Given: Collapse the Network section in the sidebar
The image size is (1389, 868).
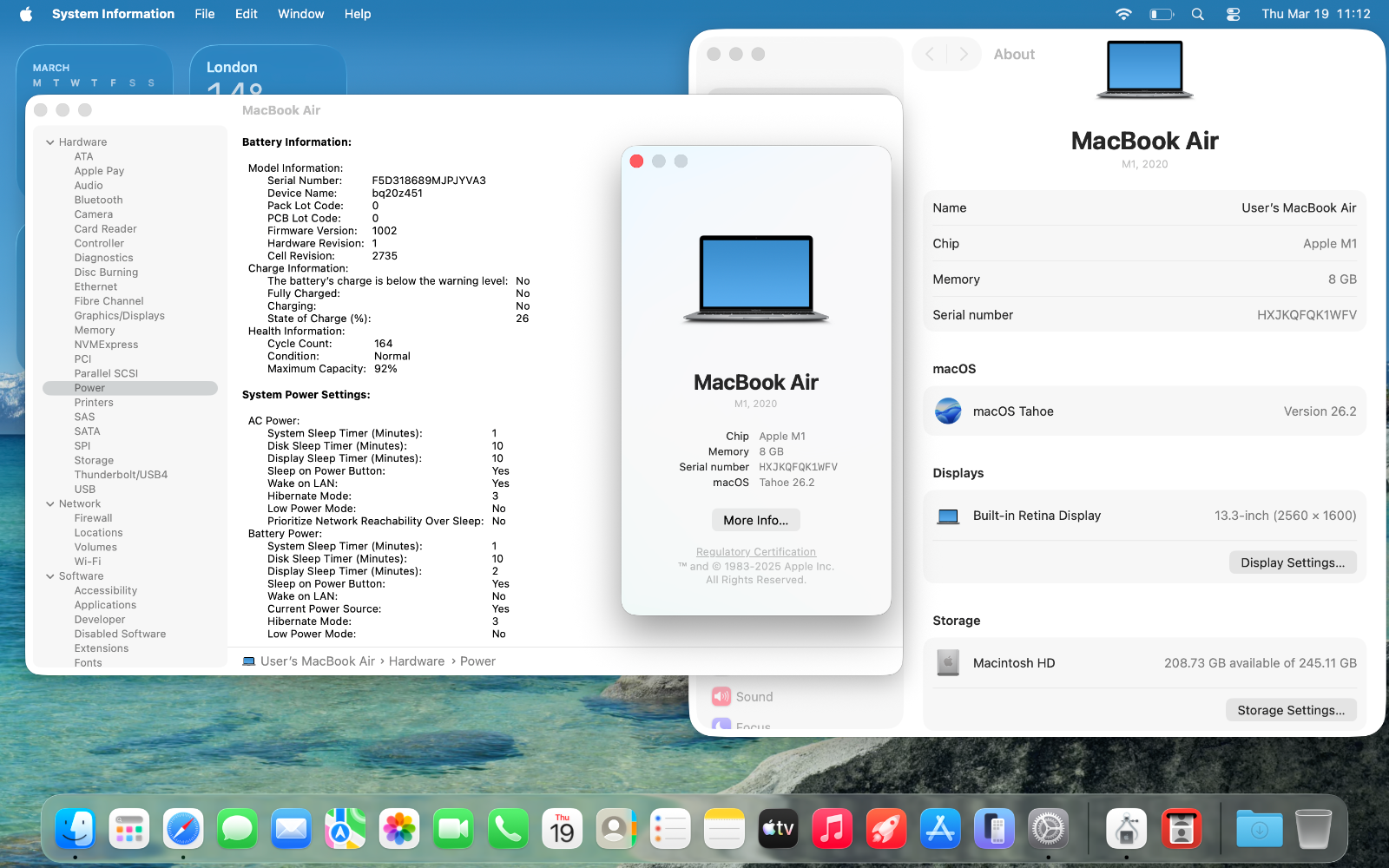Looking at the screenshot, I should pos(50,504).
